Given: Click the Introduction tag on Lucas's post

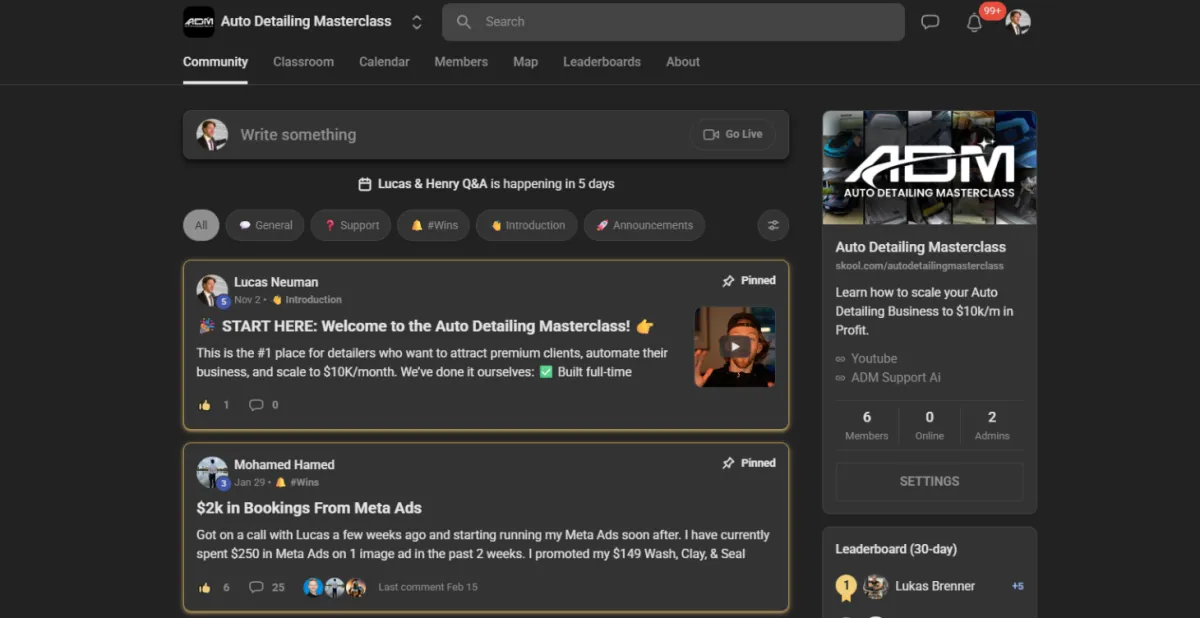Looking at the screenshot, I should 307,299.
